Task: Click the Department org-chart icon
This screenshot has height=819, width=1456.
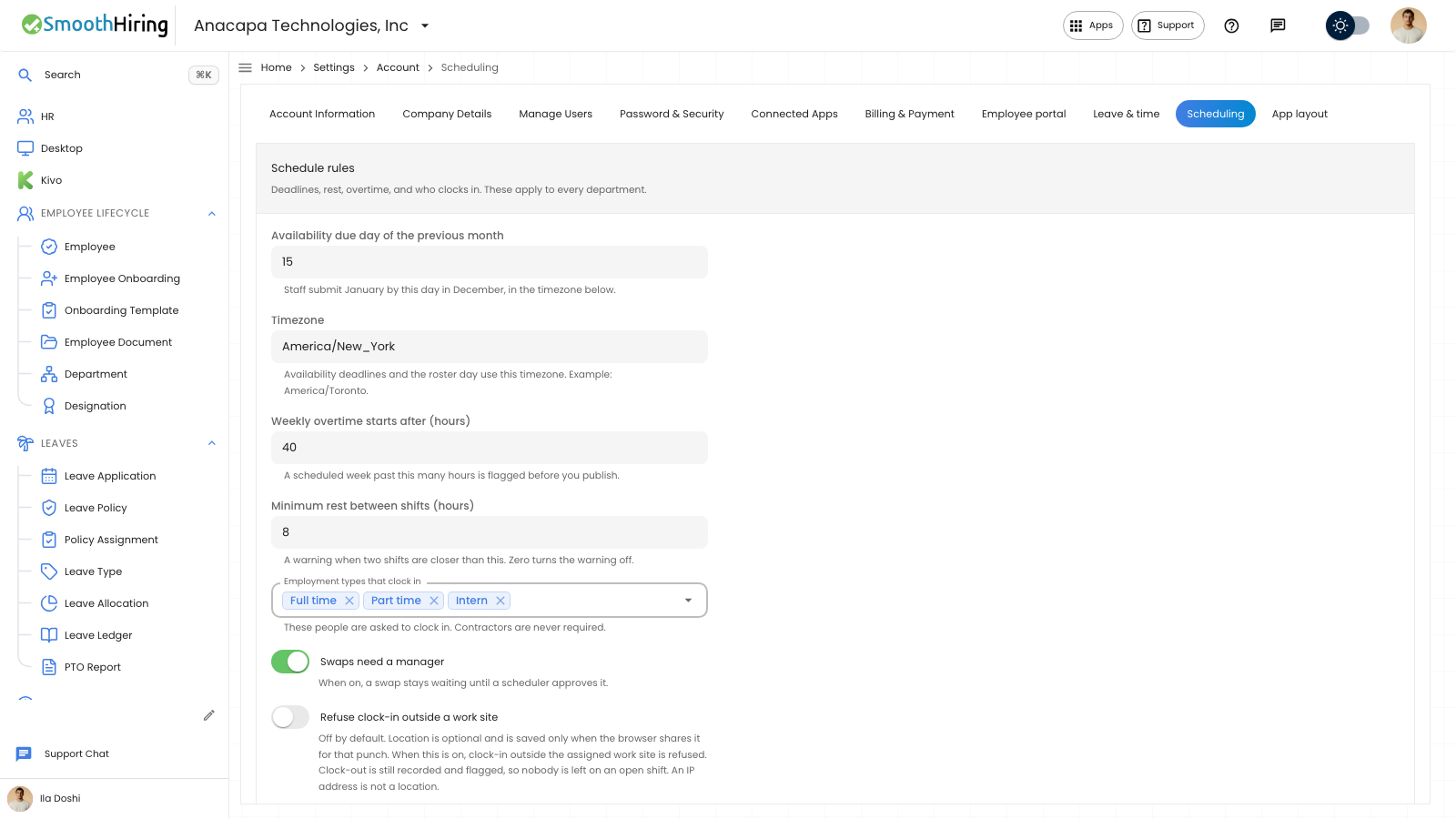Action: pyautogui.click(x=49, y=374)
